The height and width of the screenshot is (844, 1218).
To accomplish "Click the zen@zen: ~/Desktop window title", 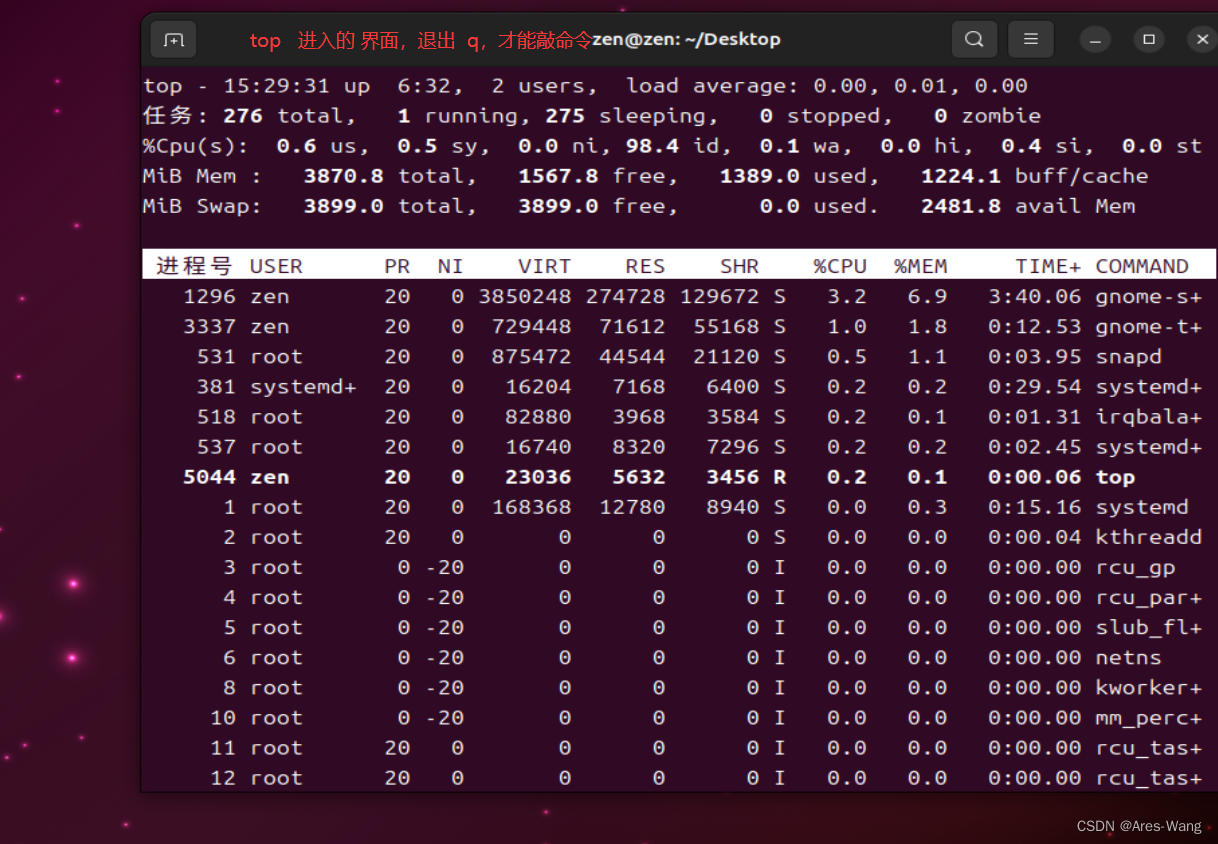I will tap(686, 40).
